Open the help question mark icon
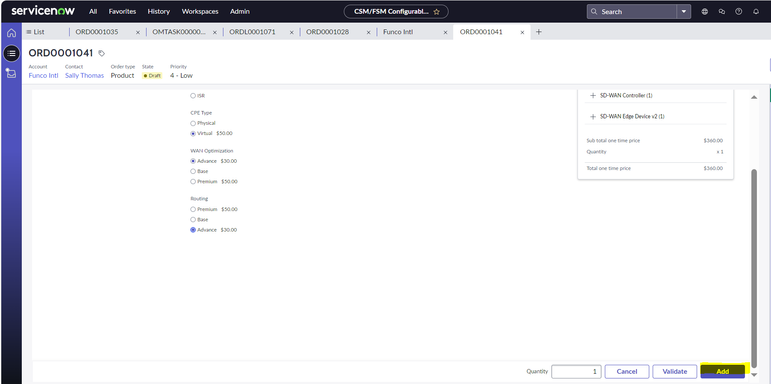The height and width of the screenshot is (384, 771). tap(739, 12)
